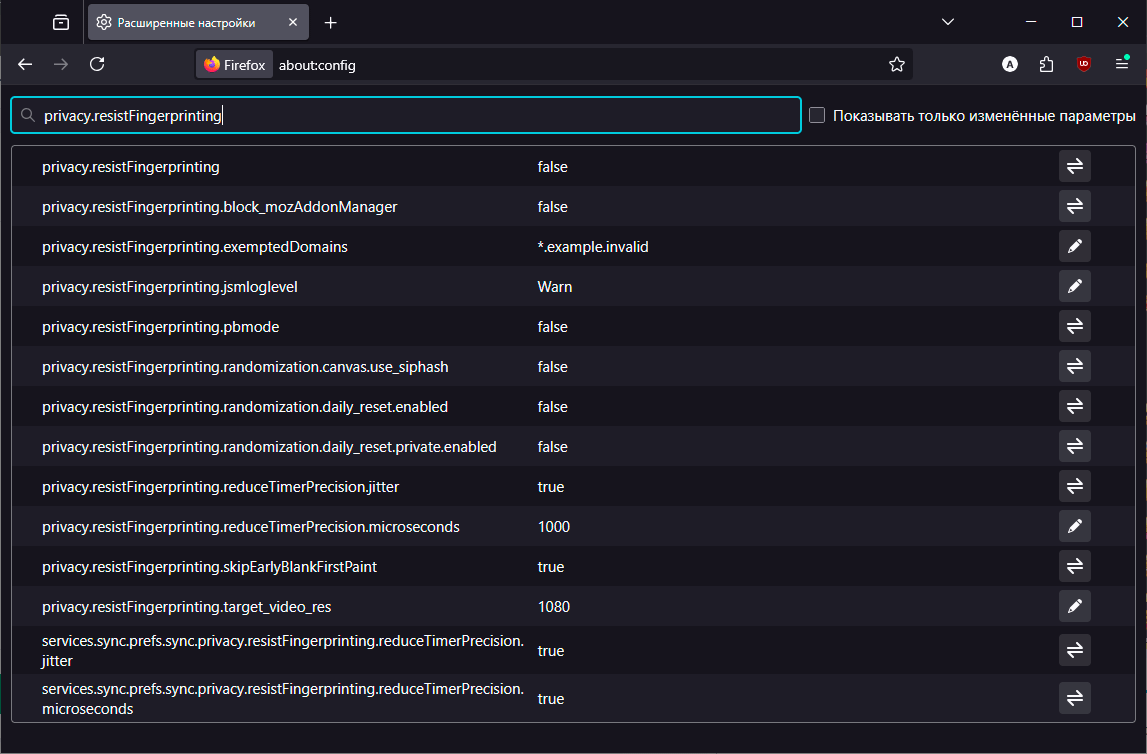Open Firefox View in the tab bar
The width and height of the screenshot is (1147, 754).
click(61, 22)
